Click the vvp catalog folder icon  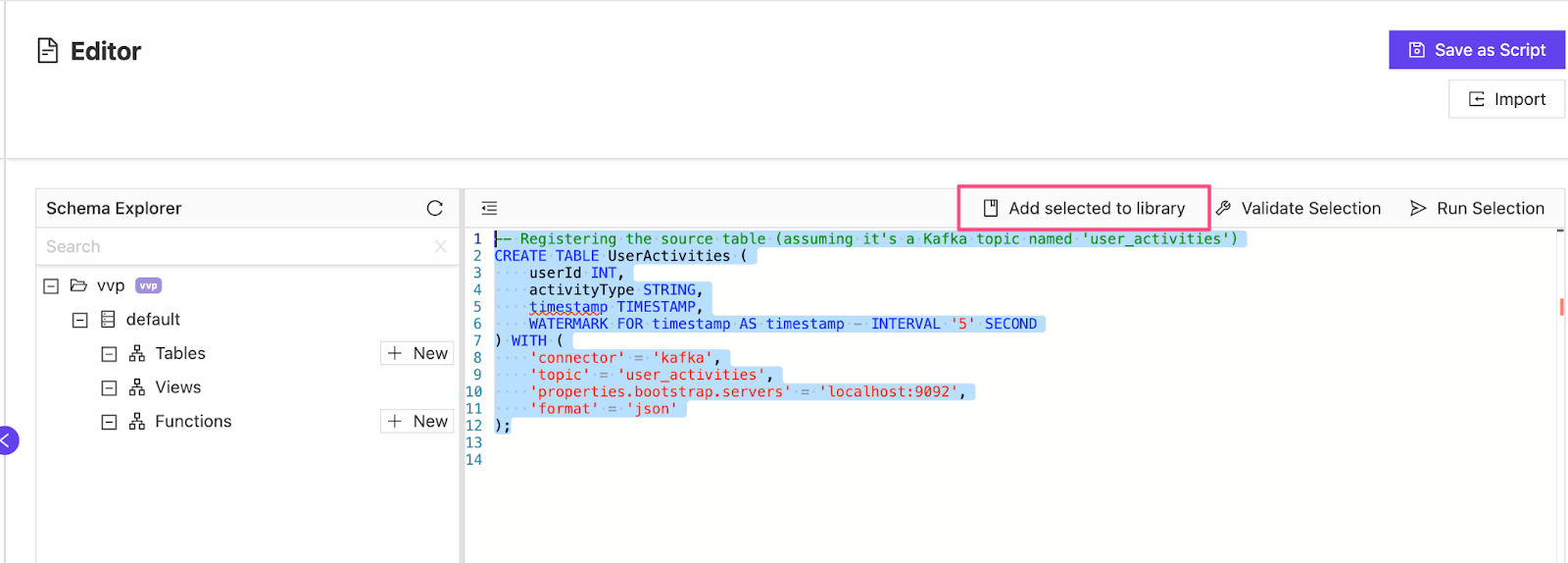coord(78,285)
